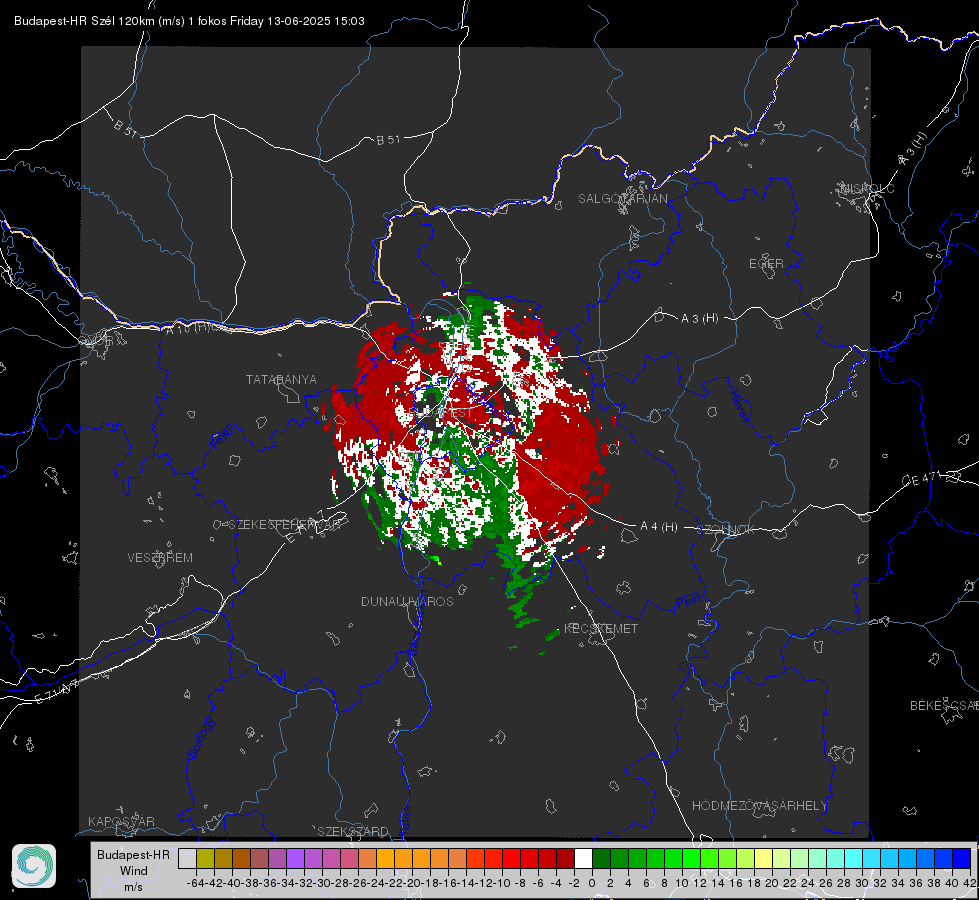Click the HÓDMEZŐVÁSÁRHELY city label
The height and width of the screenshot is (900, 979).
click(759, 805)
